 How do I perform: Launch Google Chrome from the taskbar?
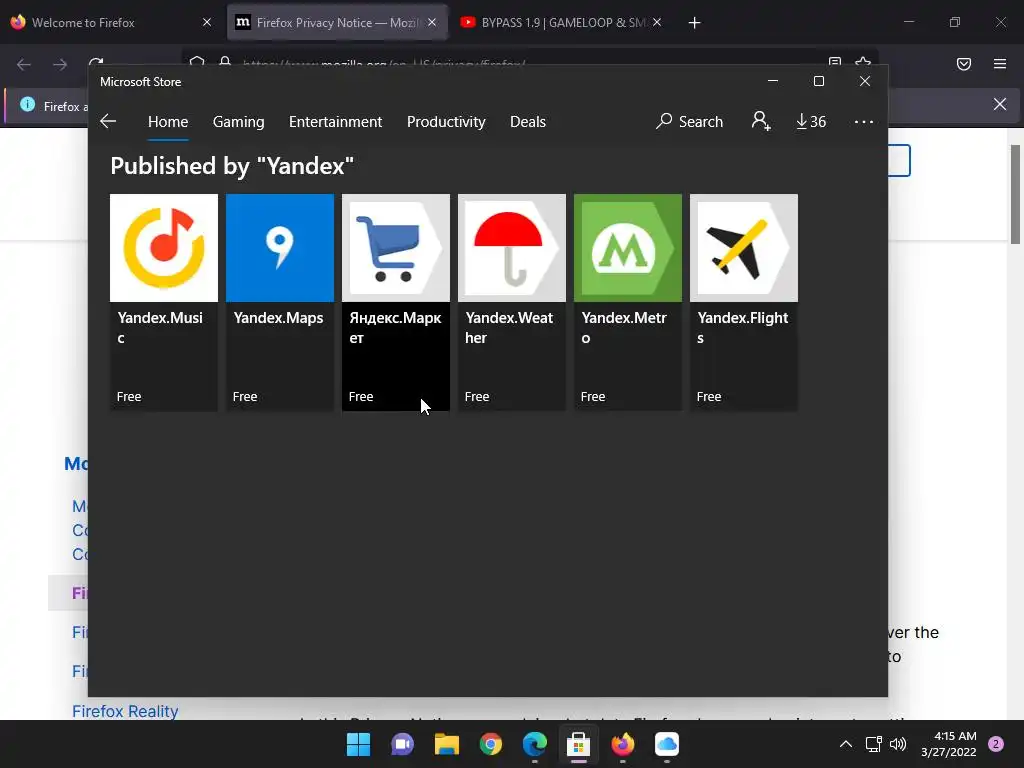click(490, 744)
